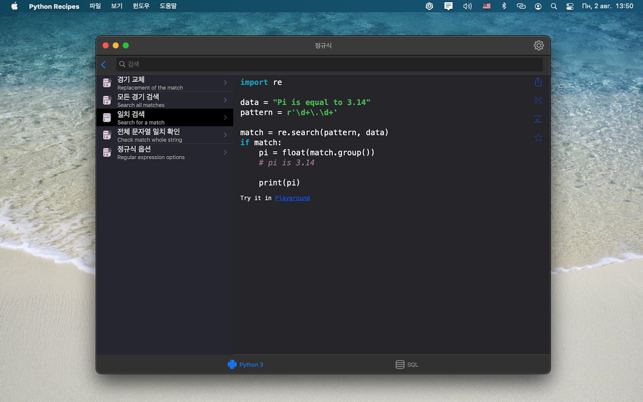Click the 검색 search field
The image size is (643, 402).
tap(328, 64)
